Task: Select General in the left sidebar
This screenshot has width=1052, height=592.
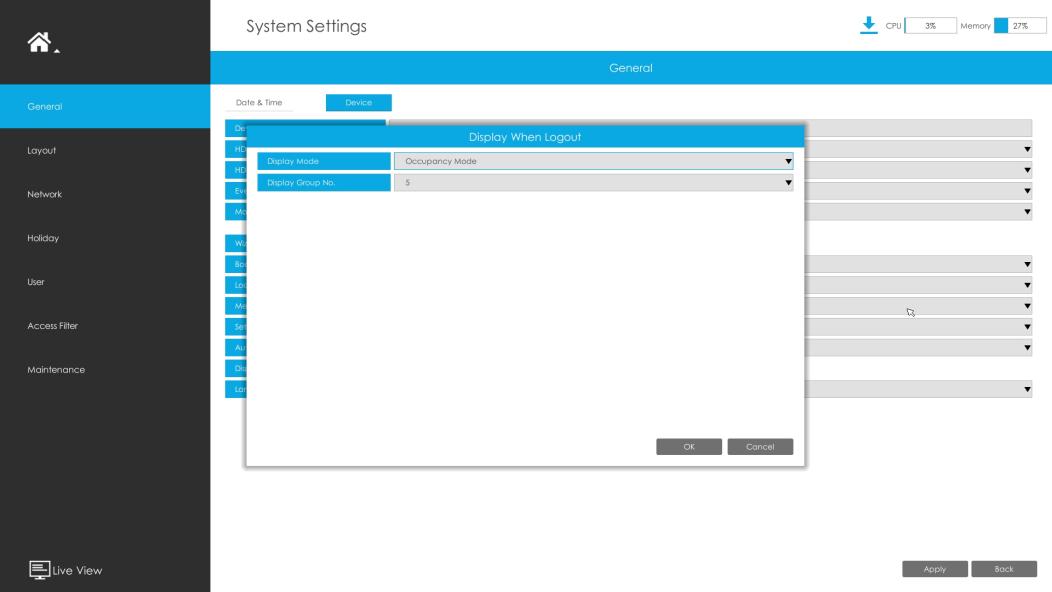Action: [105, 106]
